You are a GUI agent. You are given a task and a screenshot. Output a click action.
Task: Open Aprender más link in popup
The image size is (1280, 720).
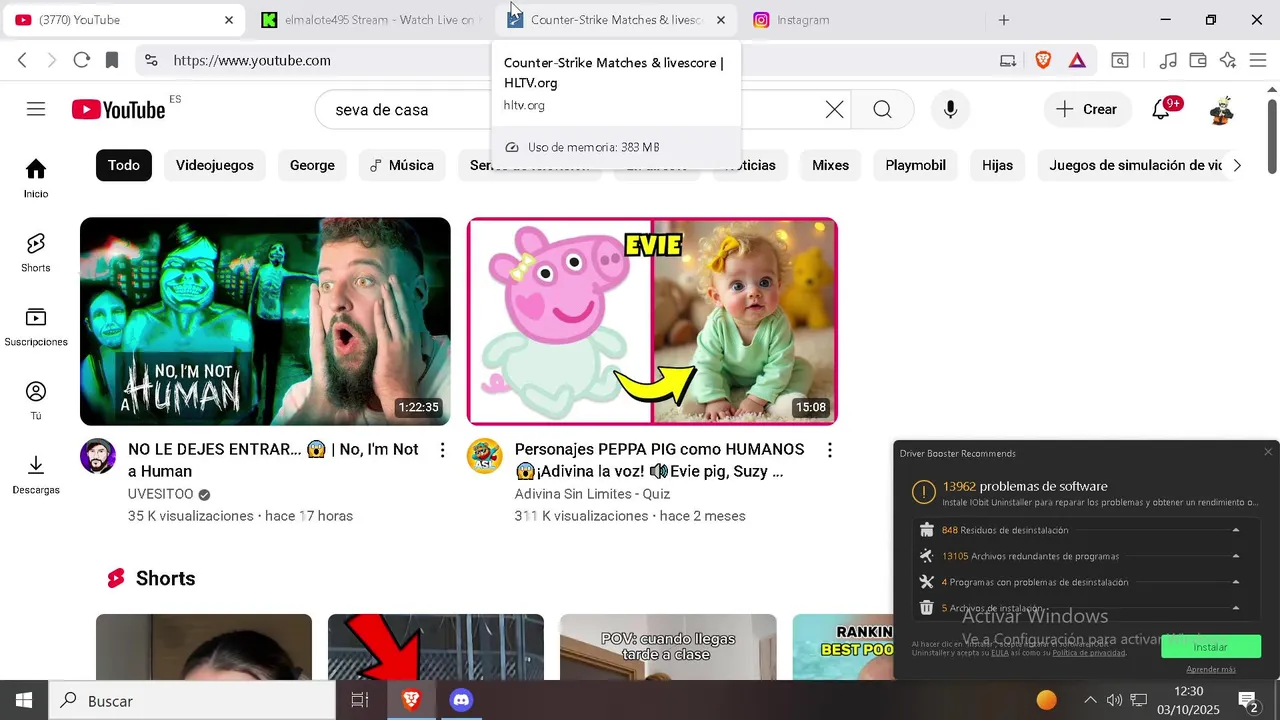coord(1211,669)
